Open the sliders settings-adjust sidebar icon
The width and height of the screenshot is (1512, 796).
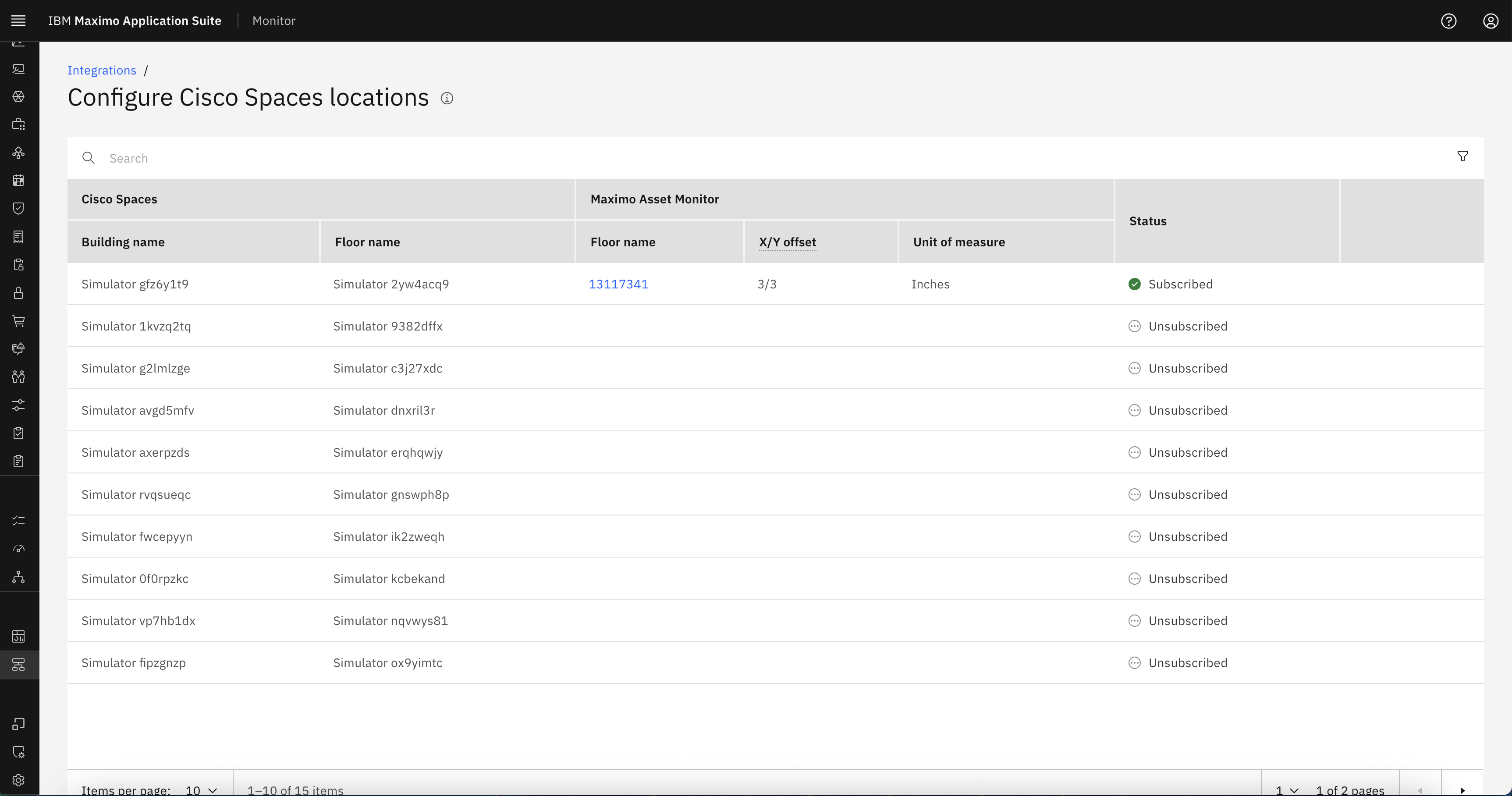pos(19,405)
